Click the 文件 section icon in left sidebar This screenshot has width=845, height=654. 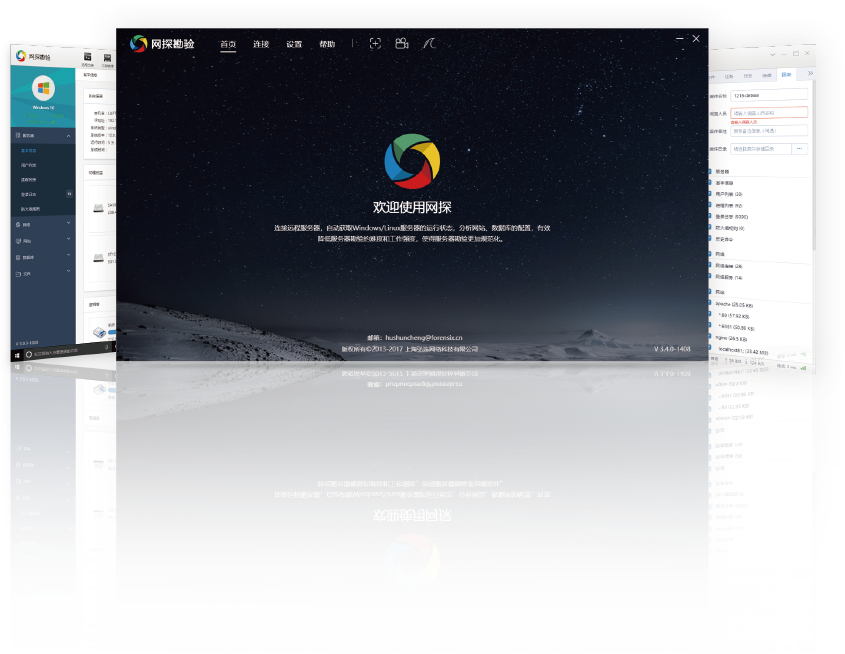coord(18,274)
